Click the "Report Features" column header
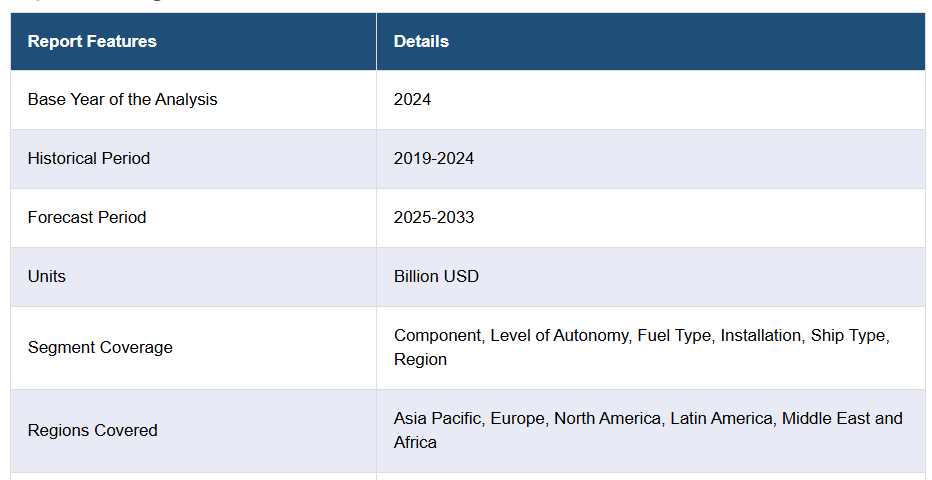 tap(92, 41)
